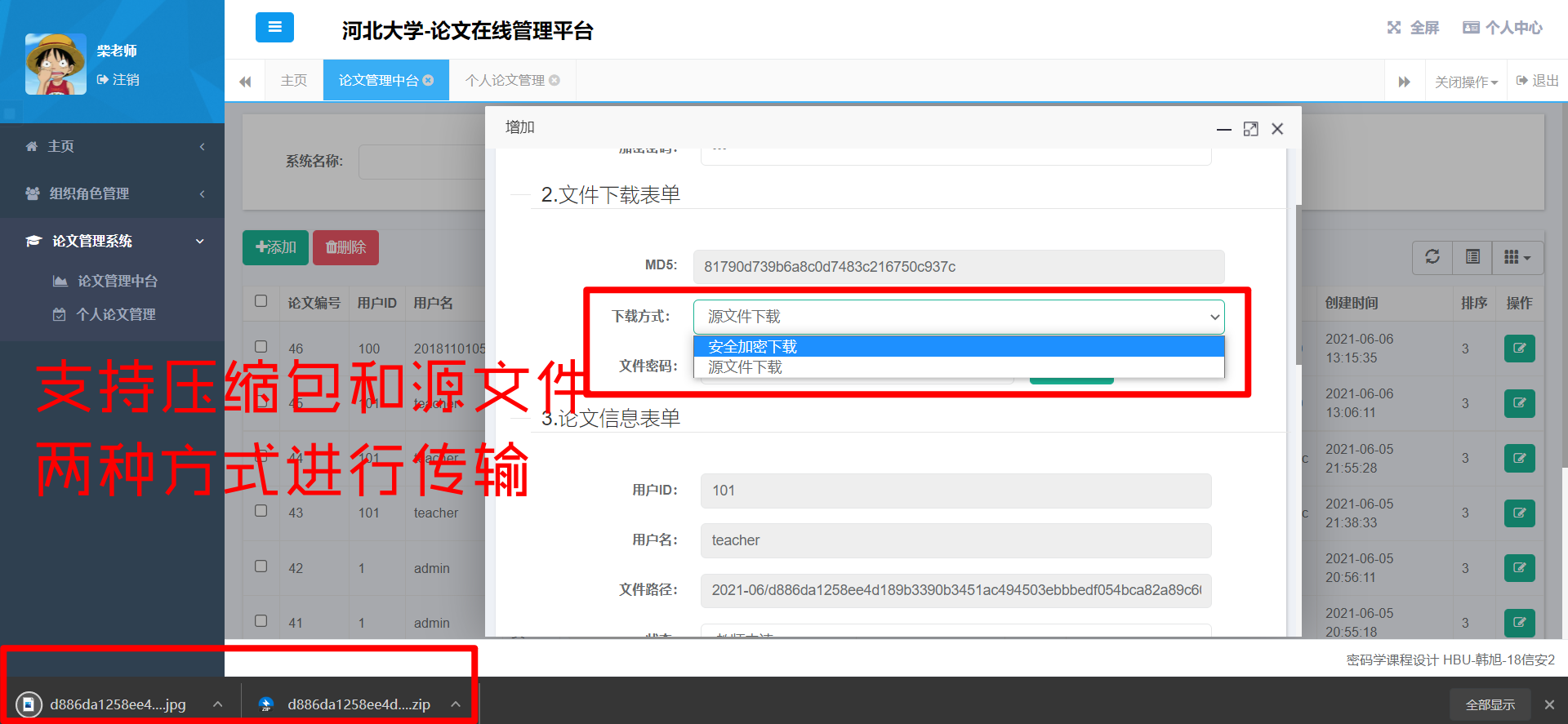1568x724 pixels.
Task: Click the 注销 link under the username
Action: [x=118, y=79]
